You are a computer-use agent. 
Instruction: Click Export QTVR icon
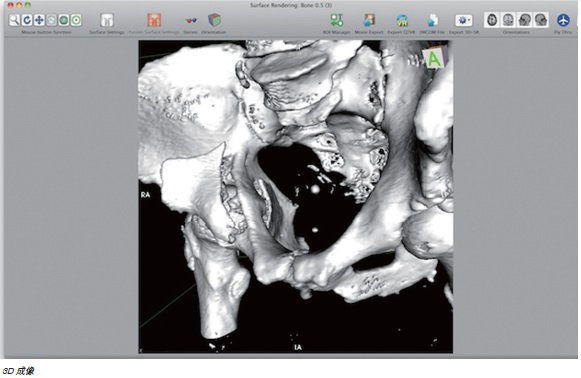tap(402, 20)
